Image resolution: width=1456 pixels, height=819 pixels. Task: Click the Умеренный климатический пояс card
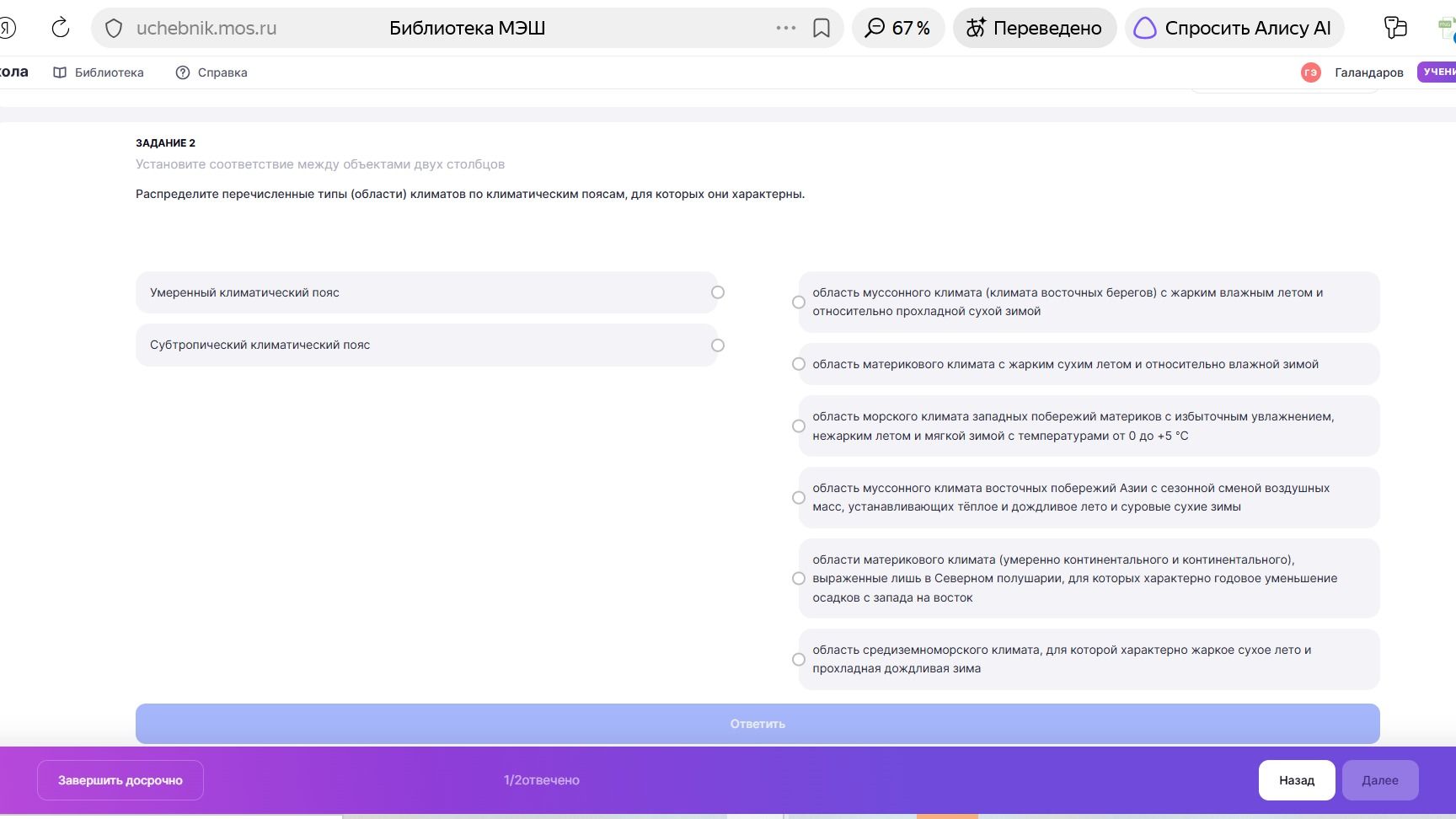(x=426, y=292)
